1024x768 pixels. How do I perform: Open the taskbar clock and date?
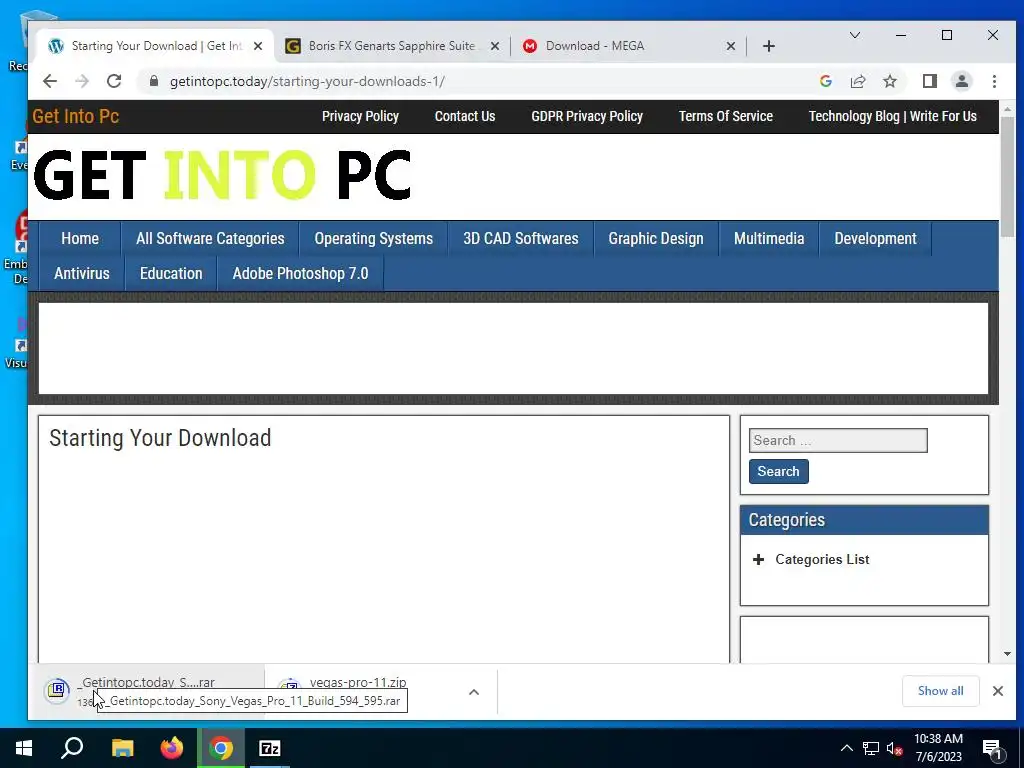(x=938, y=748)
